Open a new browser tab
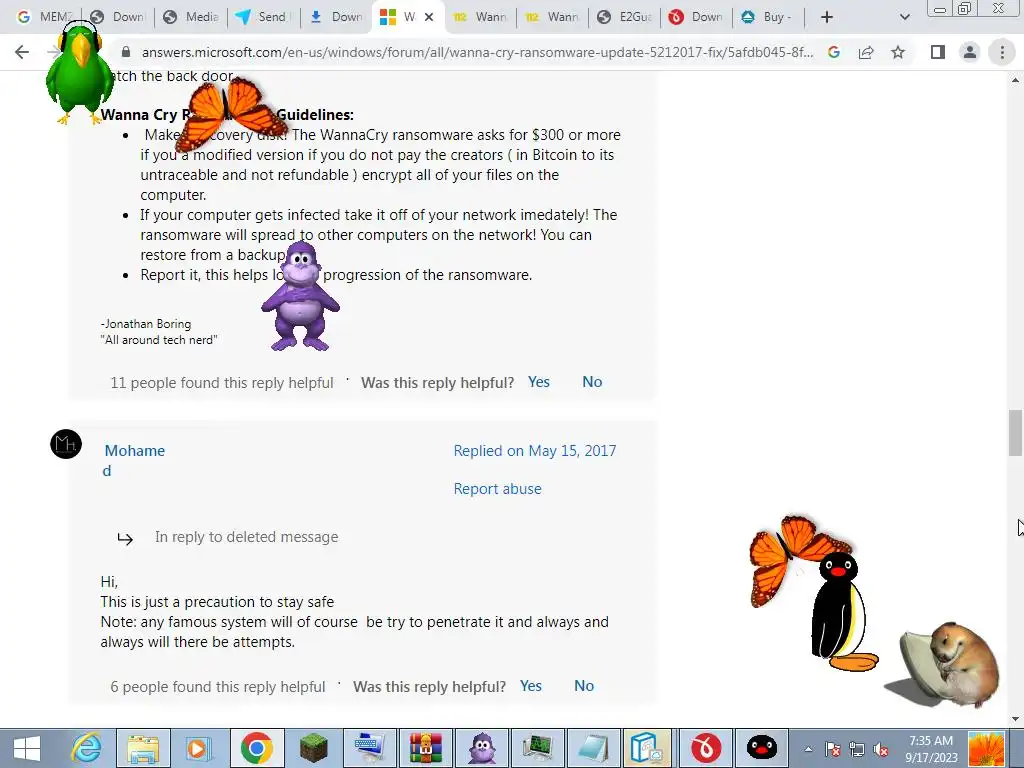The height and width of the screenshot is (768, 1024). tap(827, 17)
